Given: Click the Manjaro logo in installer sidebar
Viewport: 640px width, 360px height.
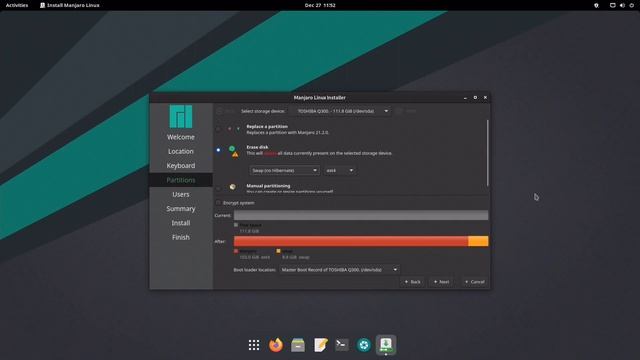Looking at the screenshot, I should 181,117.
